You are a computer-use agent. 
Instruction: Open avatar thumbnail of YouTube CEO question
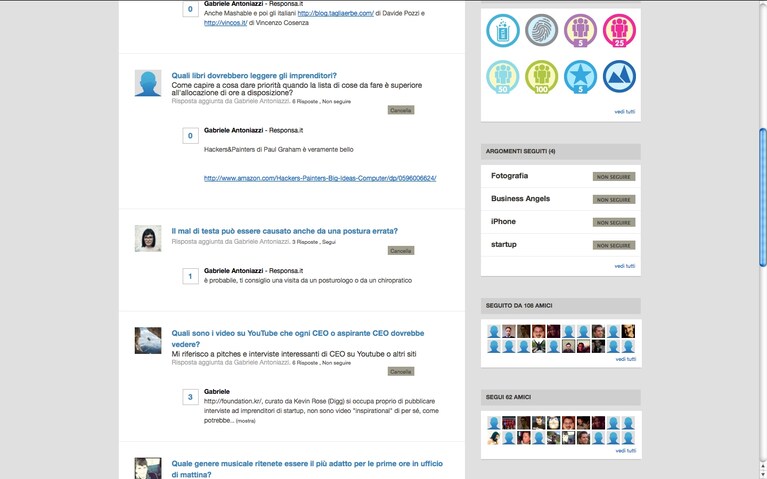coord(148,341)
